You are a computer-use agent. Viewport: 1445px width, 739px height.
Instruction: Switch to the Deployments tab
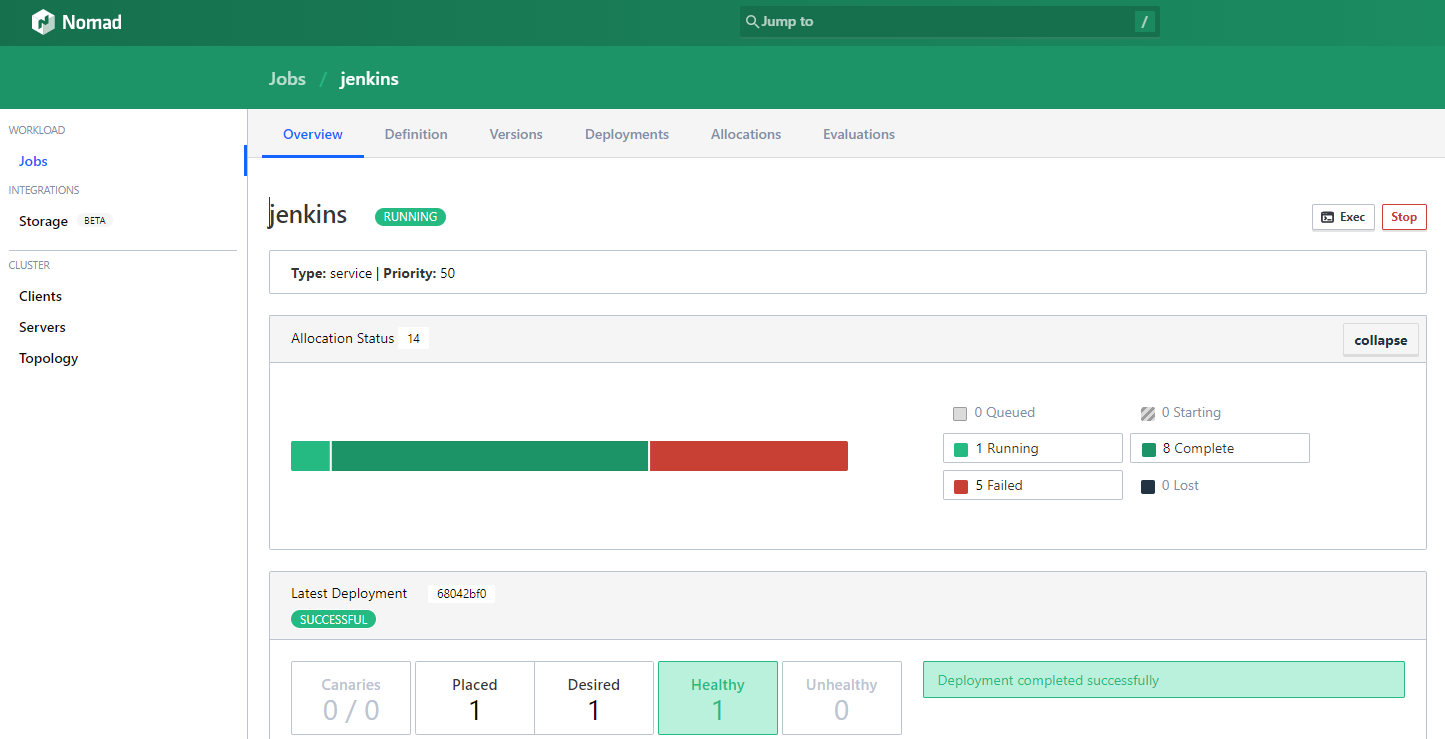click(627, 134)
